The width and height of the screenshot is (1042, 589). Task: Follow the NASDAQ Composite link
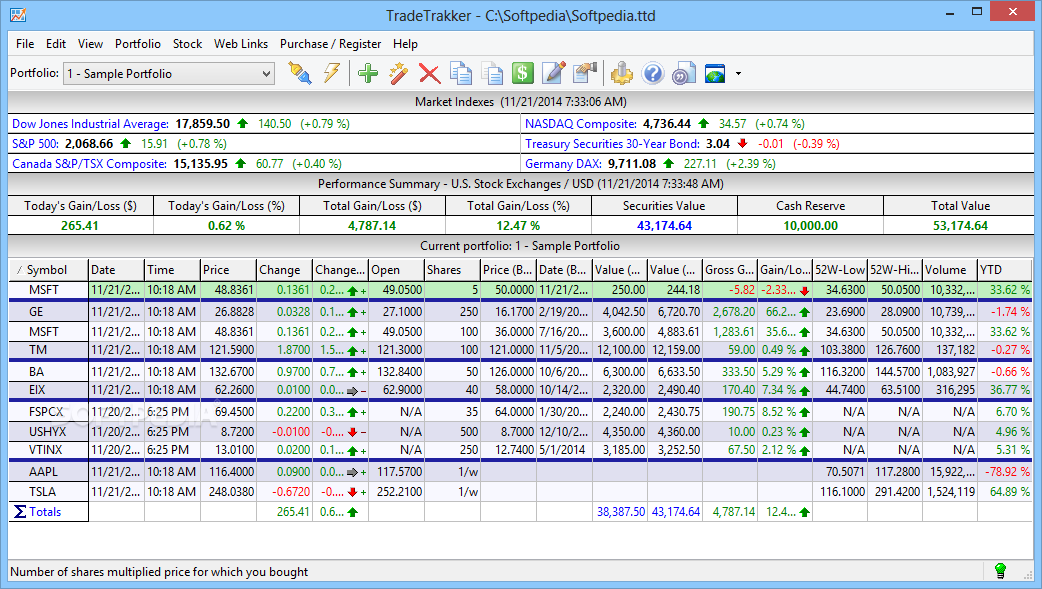click(x=581, y=124)
